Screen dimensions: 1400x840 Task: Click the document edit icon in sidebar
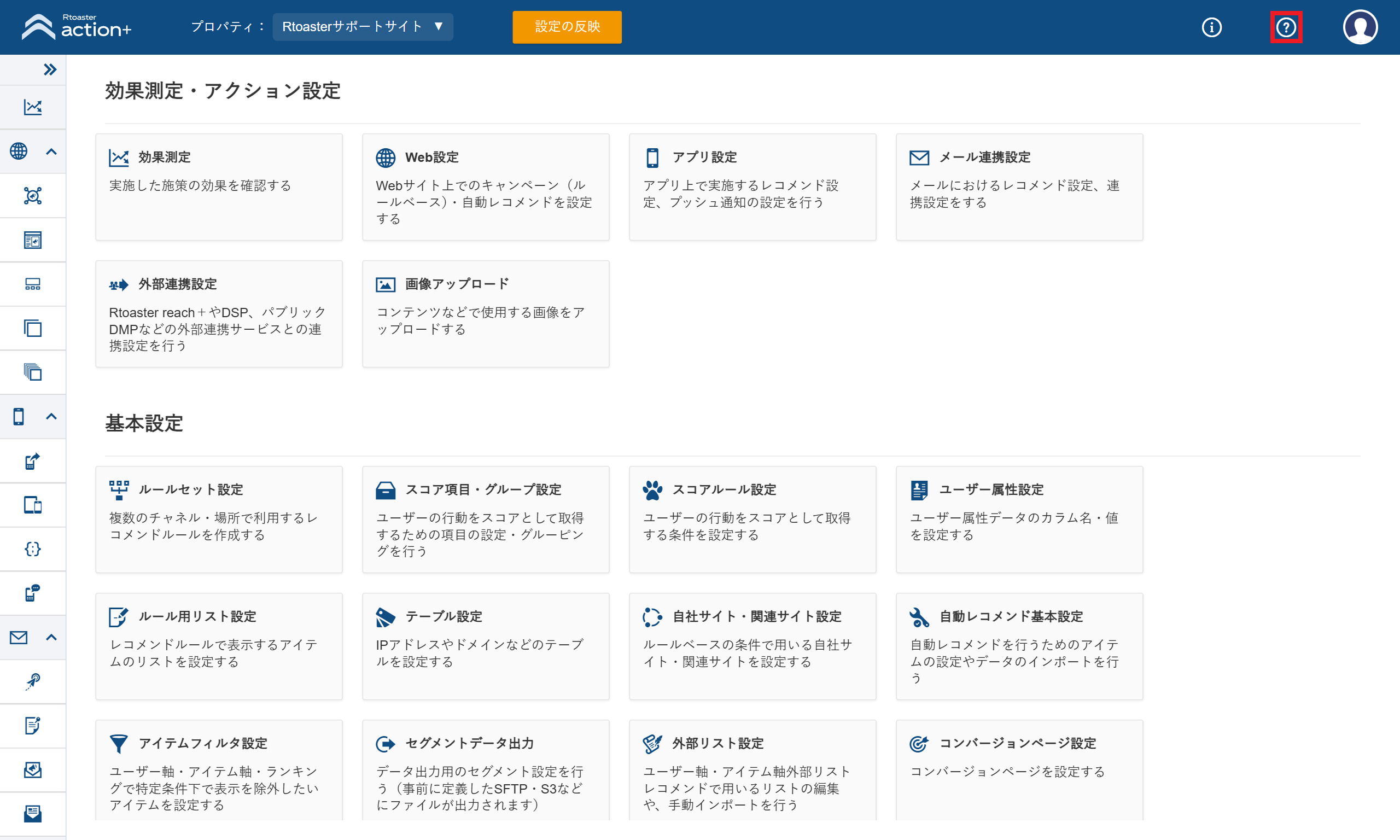(x=33, y=726)
